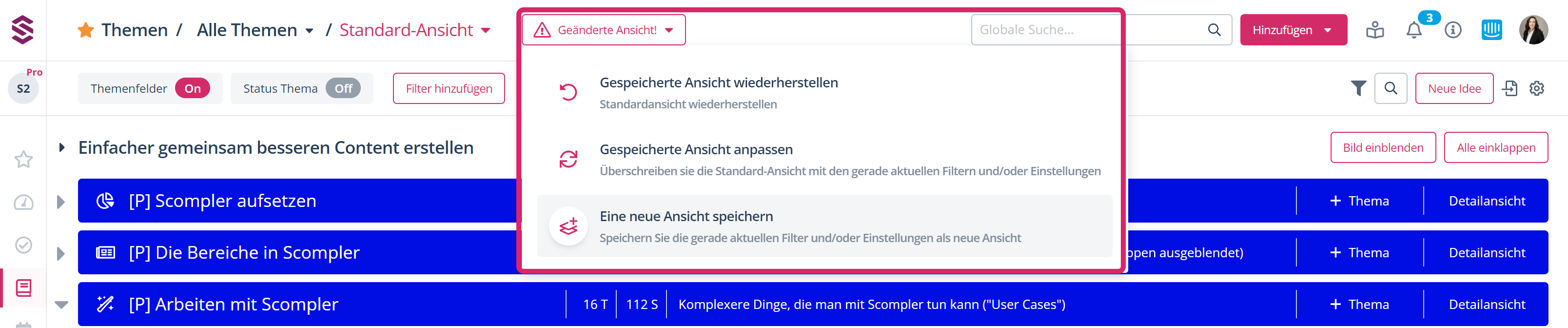Collapse the Arbeiten mit Scompler row
The image size is (1568, 328).
(x=61, y=305)
